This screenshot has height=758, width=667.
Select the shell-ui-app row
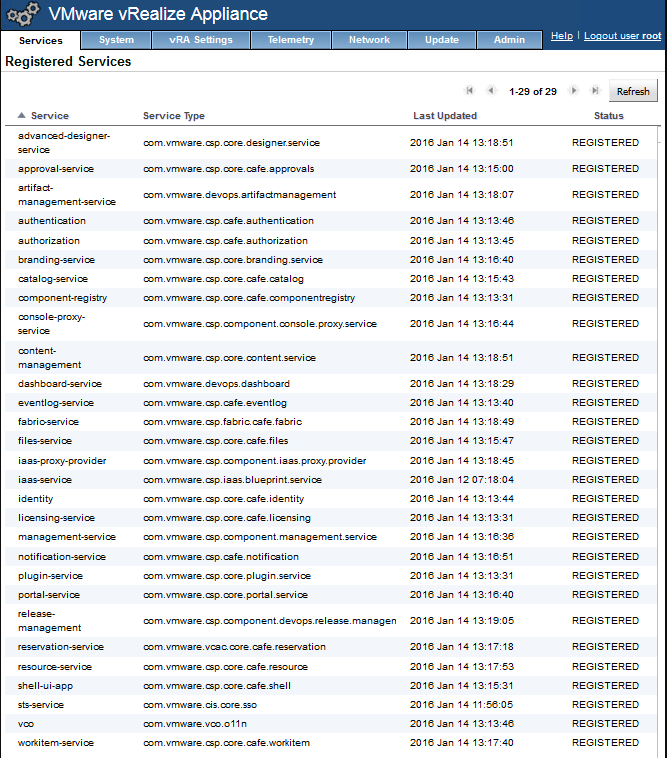(331, 685)
